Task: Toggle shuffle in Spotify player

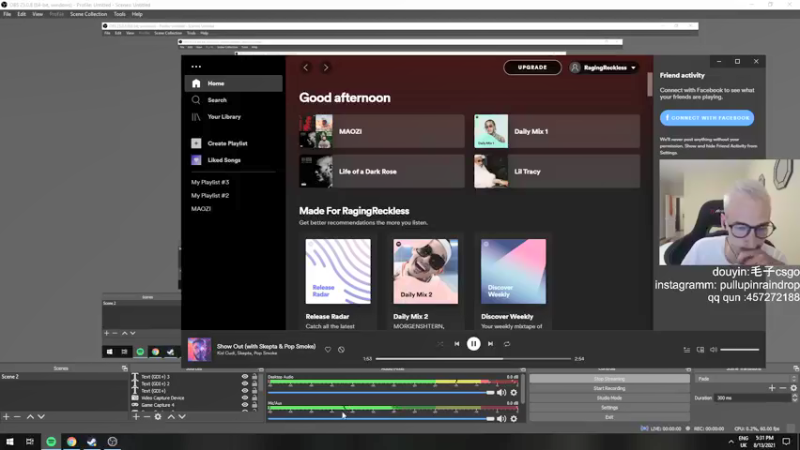Action: 440,344
